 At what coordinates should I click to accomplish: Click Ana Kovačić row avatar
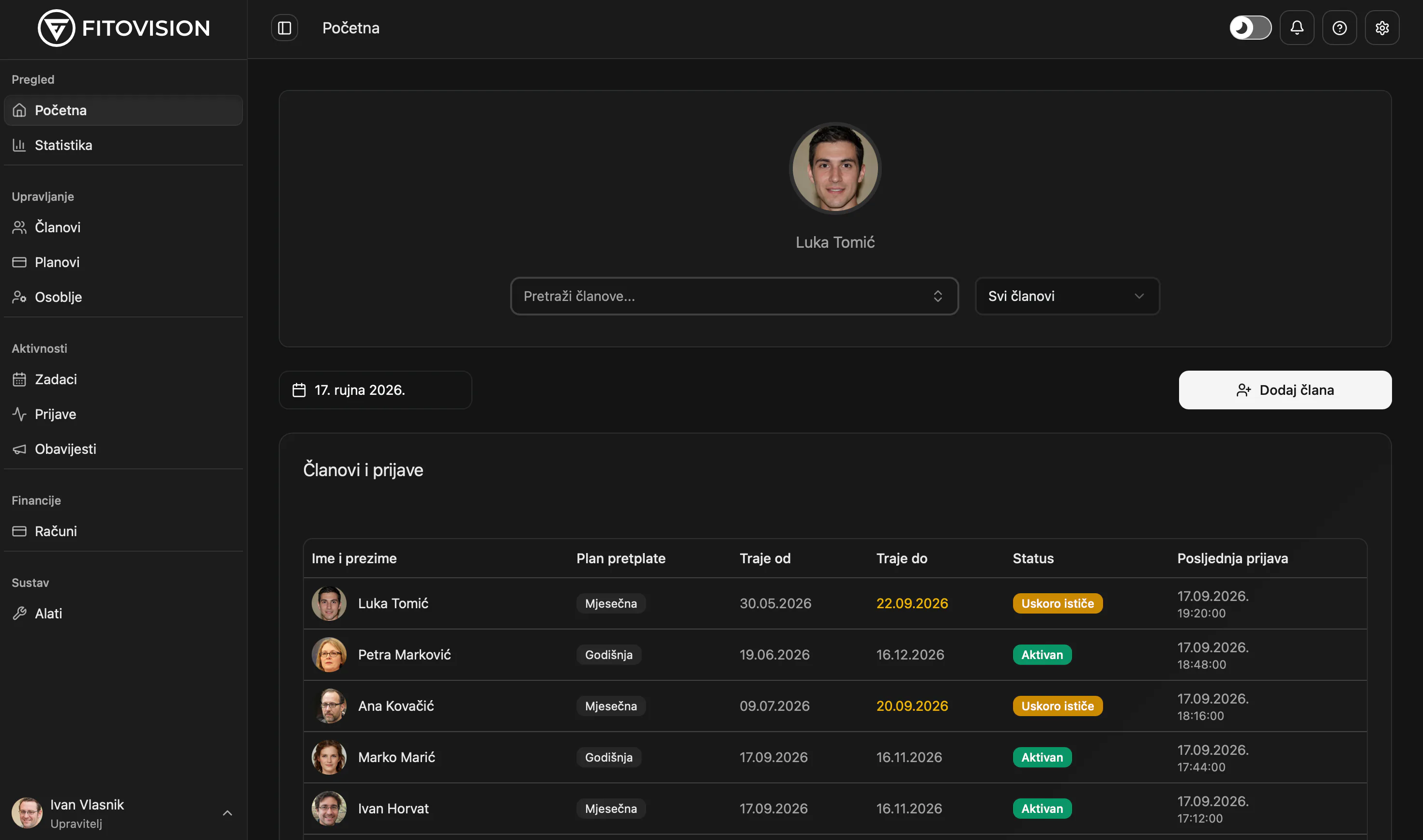pos(329,706)
